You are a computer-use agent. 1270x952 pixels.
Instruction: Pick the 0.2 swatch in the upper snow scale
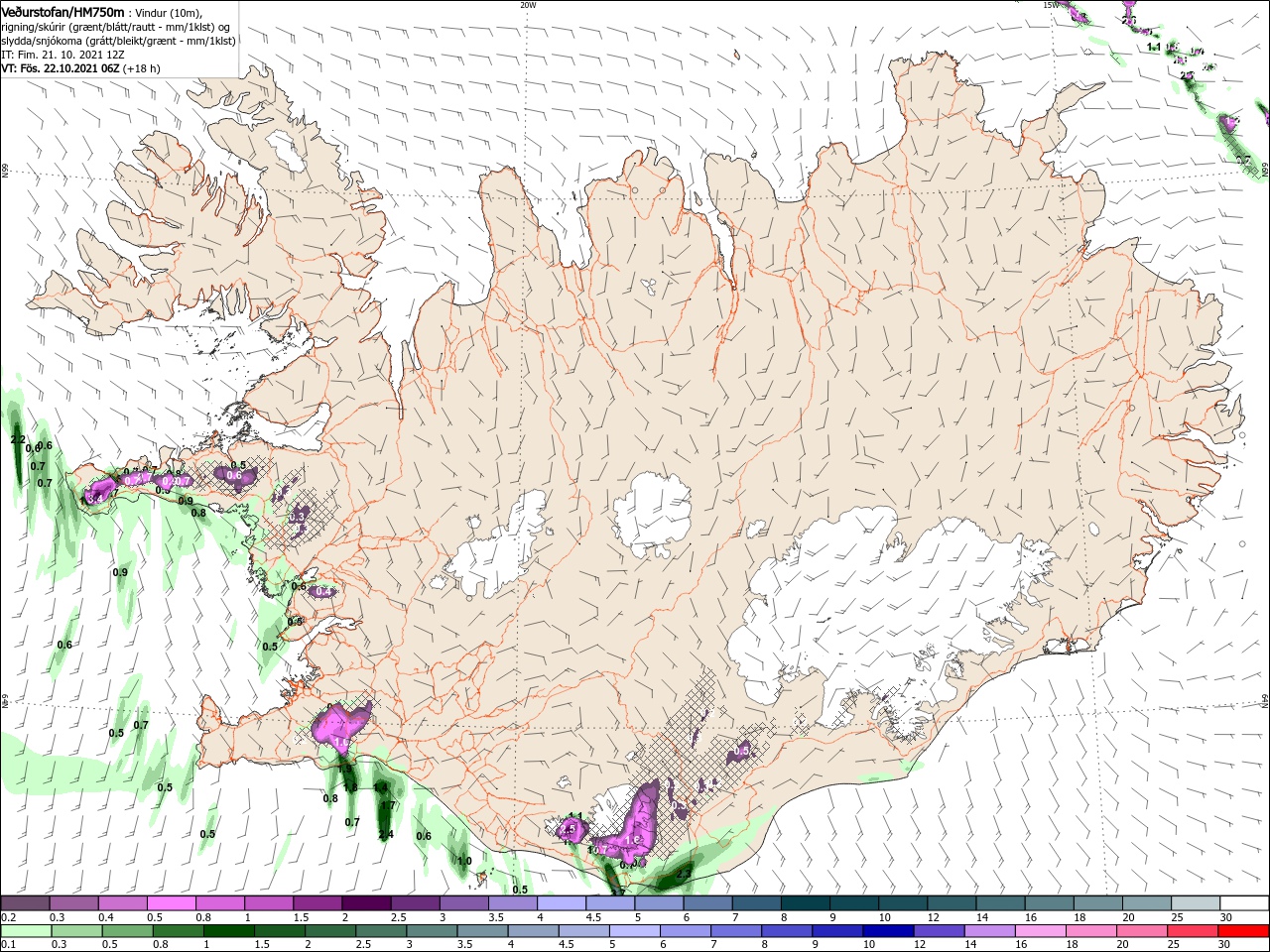(25, 903)
